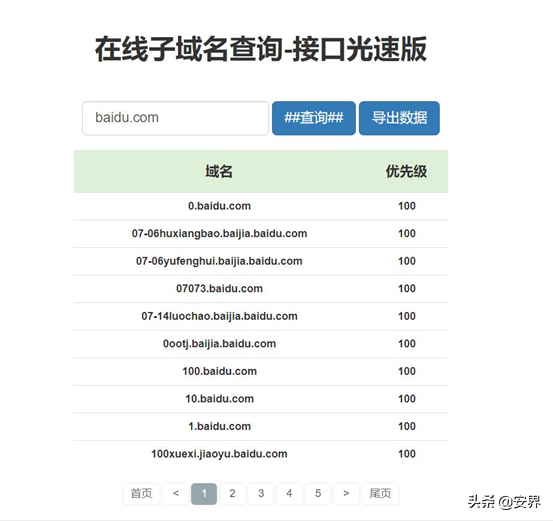
Task: Select the 1.baidu.com domain cell
Action: (219, 426)
